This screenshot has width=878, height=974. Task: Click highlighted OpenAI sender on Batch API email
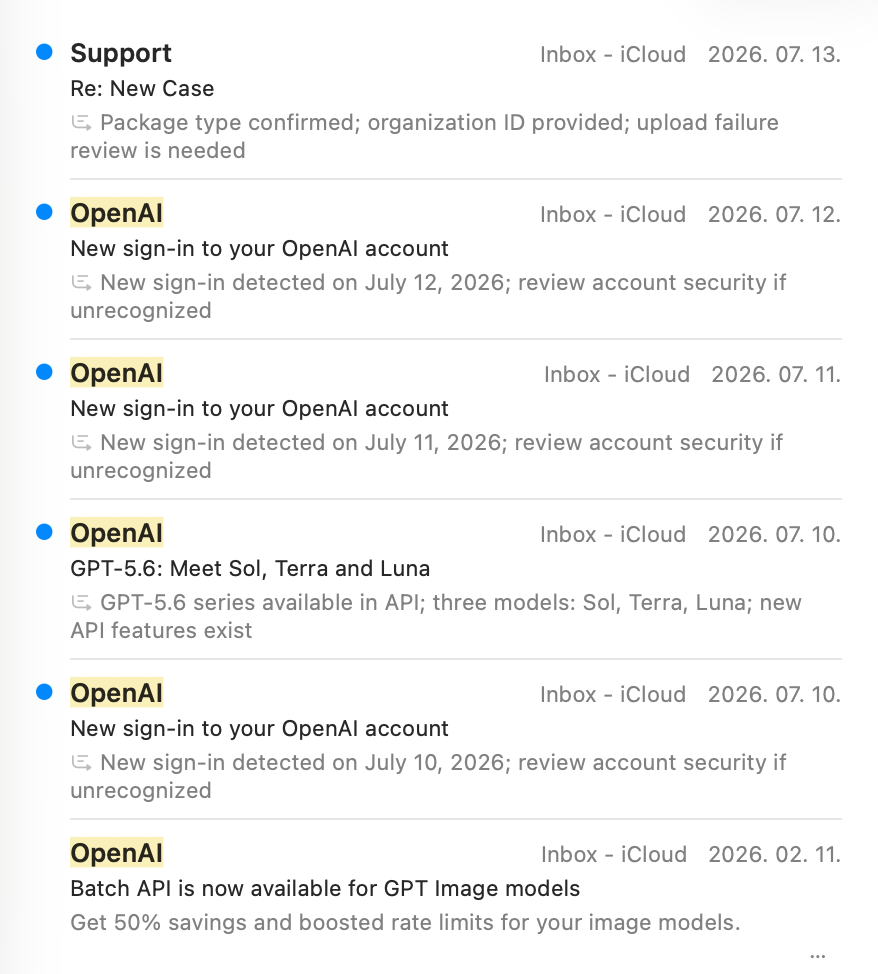[x=117, y=853]
